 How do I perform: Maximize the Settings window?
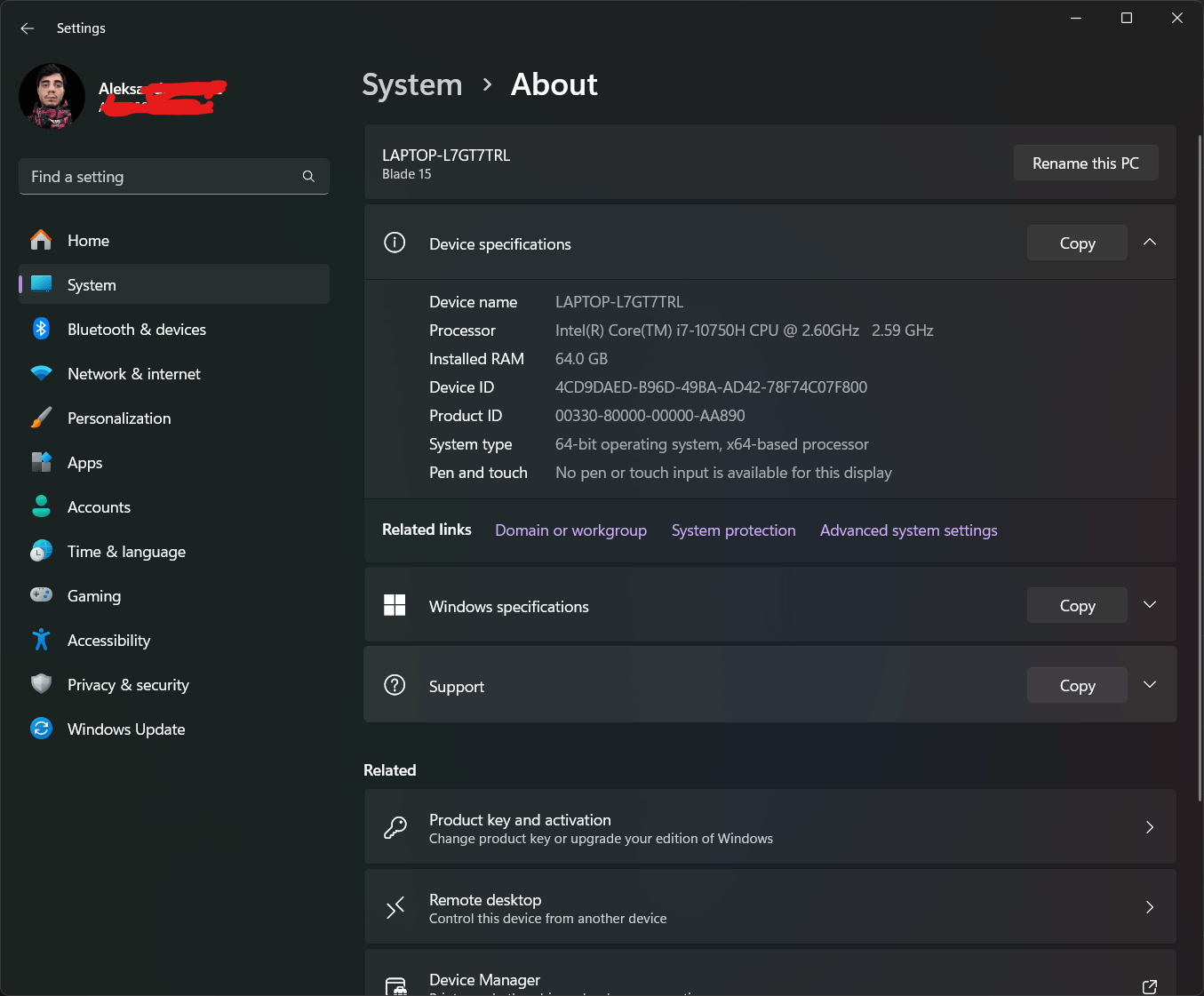point(1127,18)
